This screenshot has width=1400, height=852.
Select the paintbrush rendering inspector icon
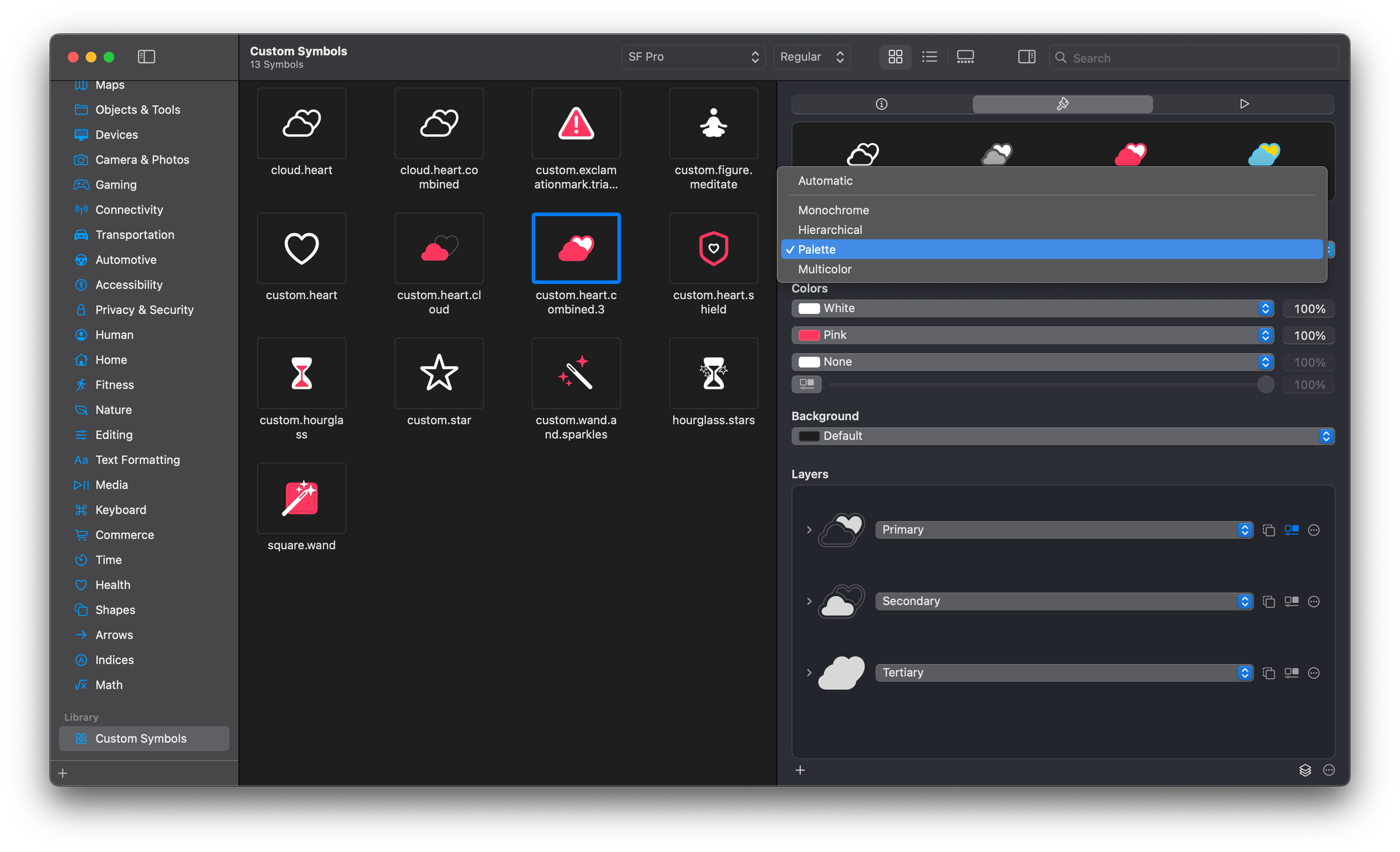1062,104
